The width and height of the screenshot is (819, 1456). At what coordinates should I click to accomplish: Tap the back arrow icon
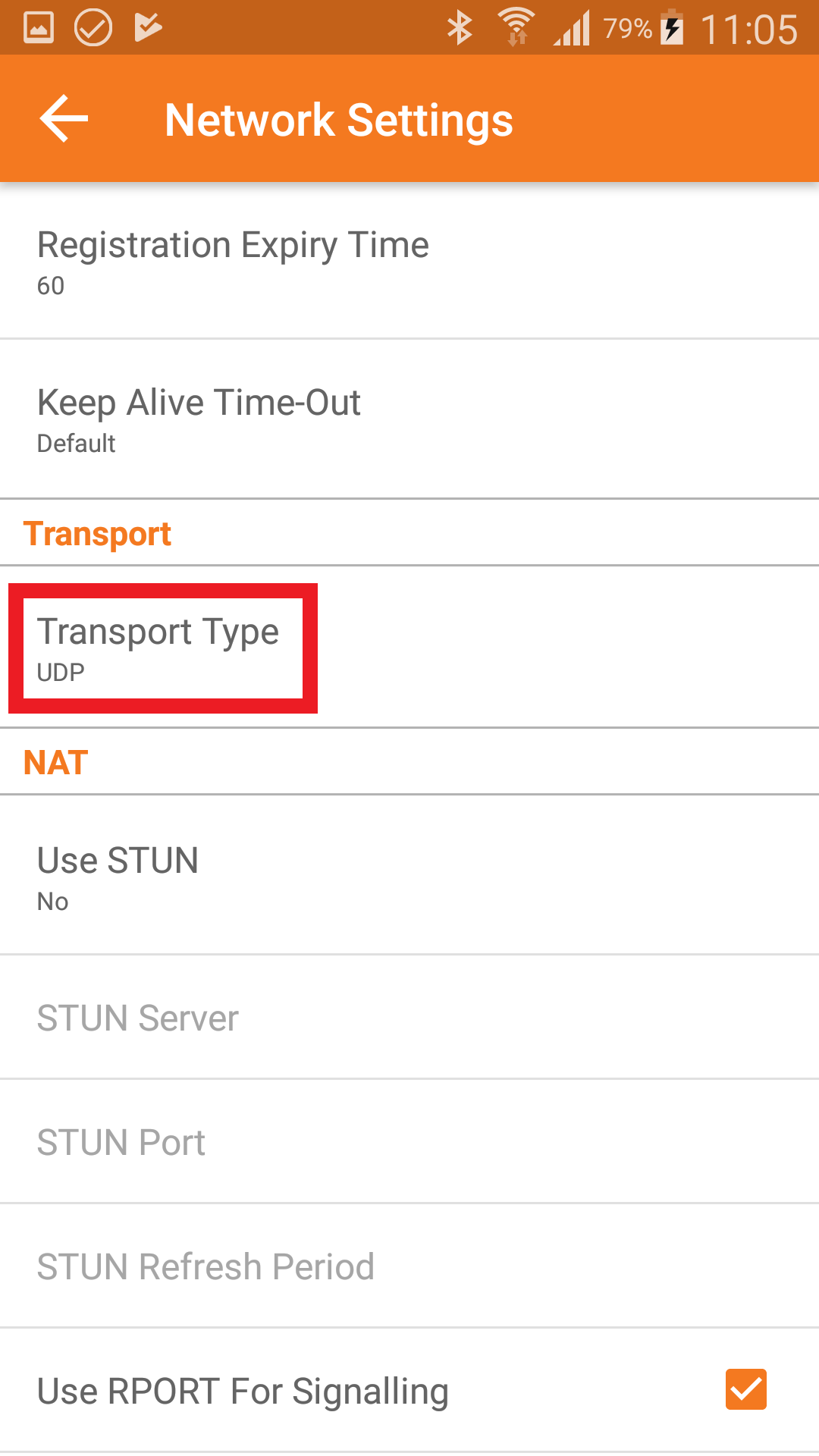(x=64, y=119)
